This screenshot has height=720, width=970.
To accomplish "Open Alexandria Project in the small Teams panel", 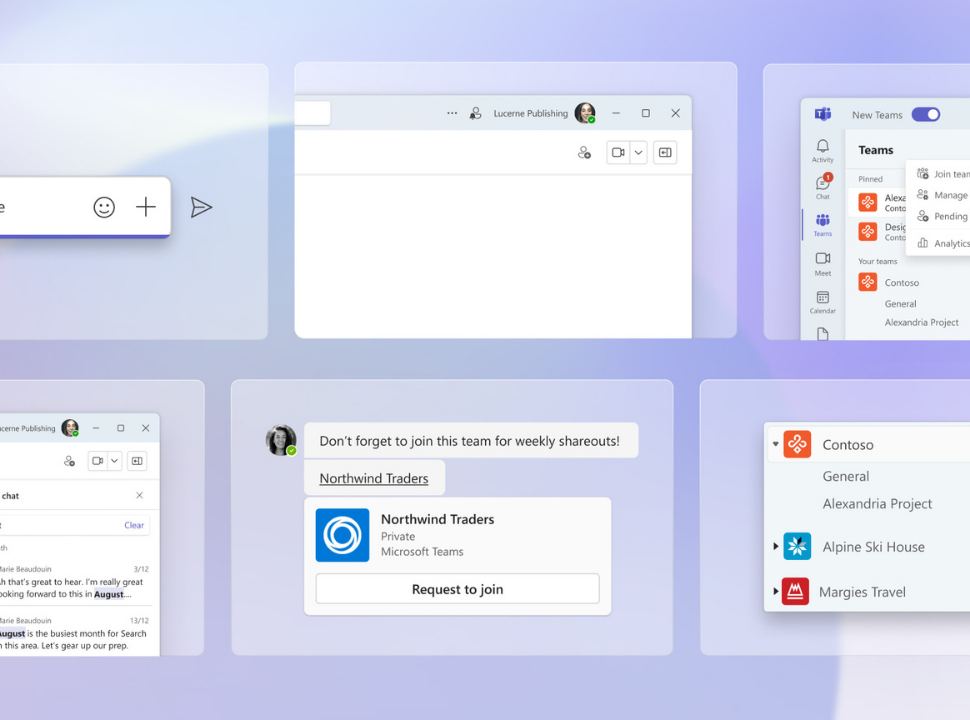I will [922, 322].
